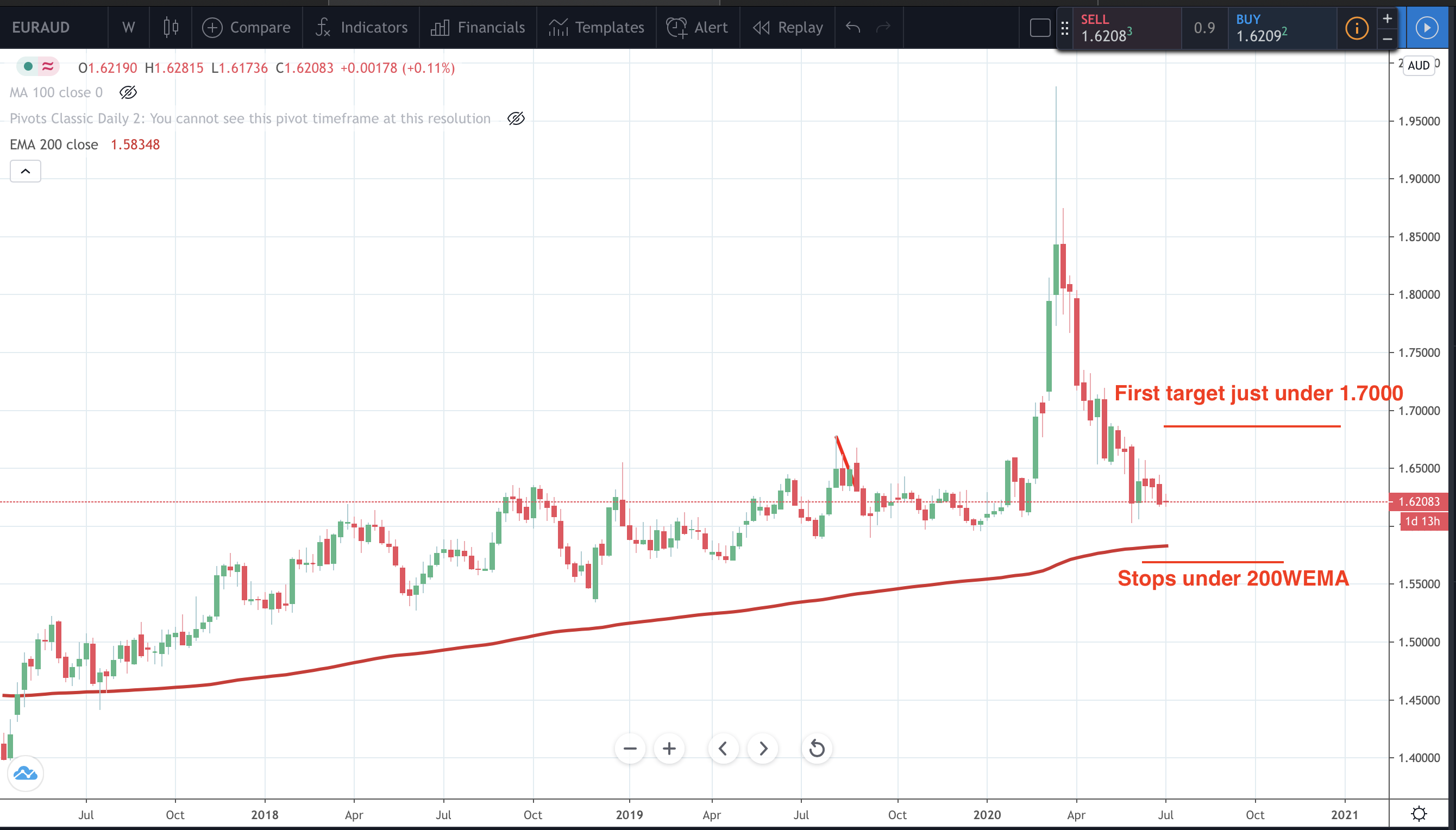Click the AUD currency label

click(x=1419, y=66)
